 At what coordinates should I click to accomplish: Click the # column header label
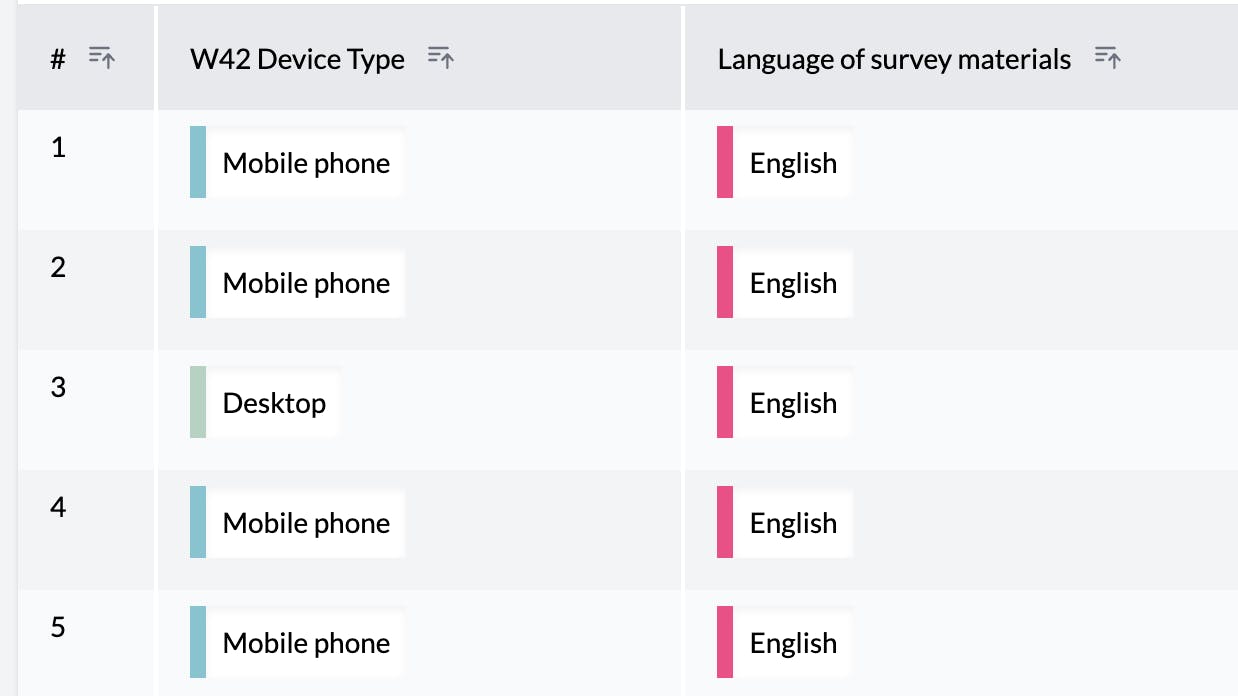tap(56, 58)
